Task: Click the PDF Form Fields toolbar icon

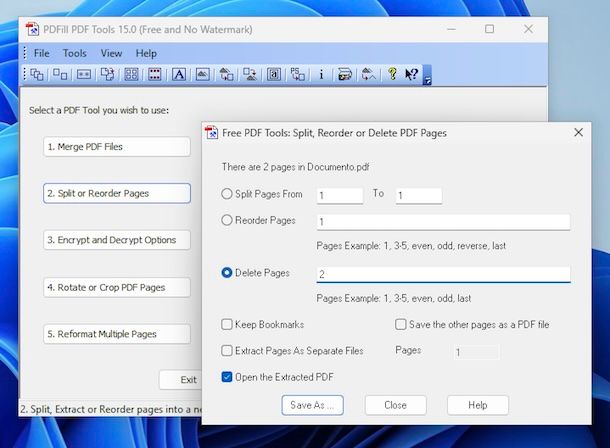Action: coord(273,74)
